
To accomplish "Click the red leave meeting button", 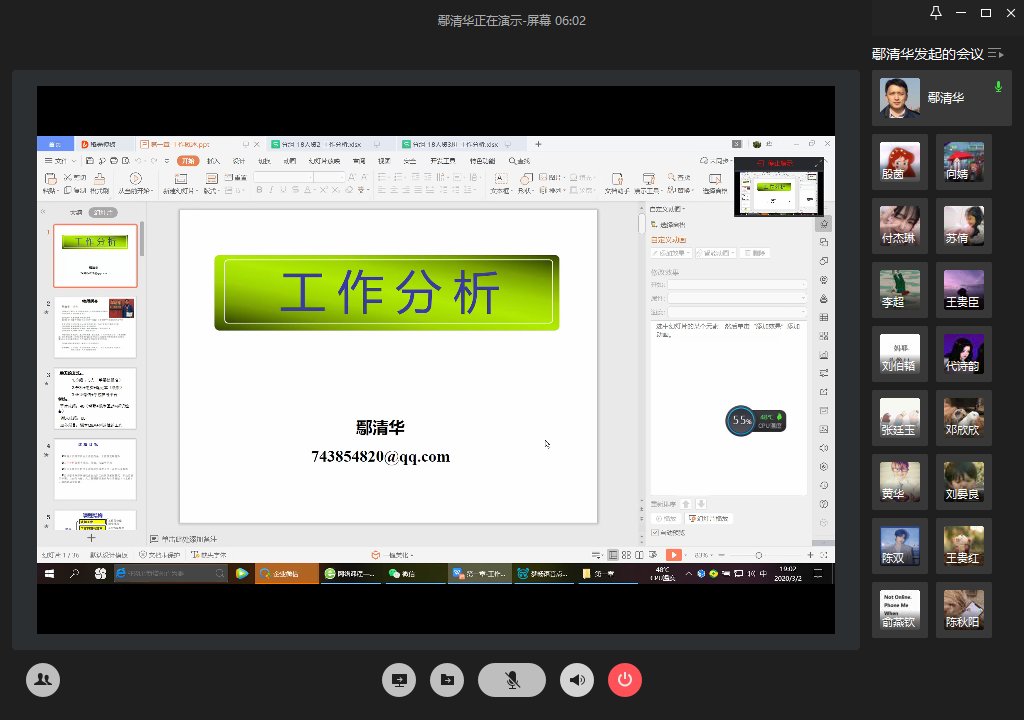I will tap(625, 679).
